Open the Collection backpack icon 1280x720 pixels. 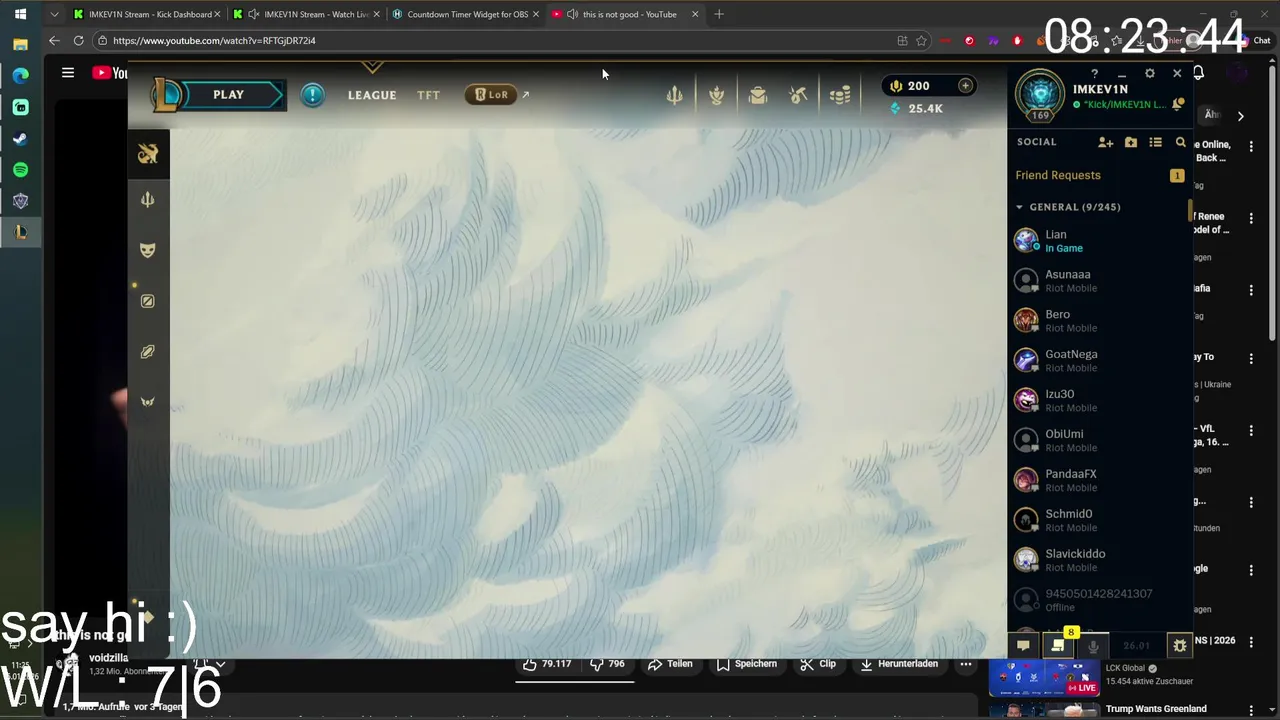pyautogui.click(x=758, y=95)
